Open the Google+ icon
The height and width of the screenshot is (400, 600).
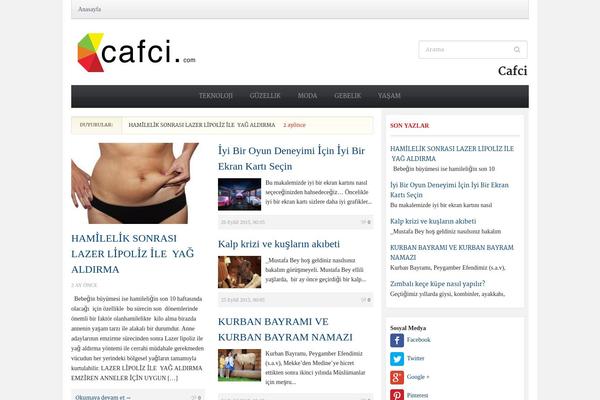397,377
